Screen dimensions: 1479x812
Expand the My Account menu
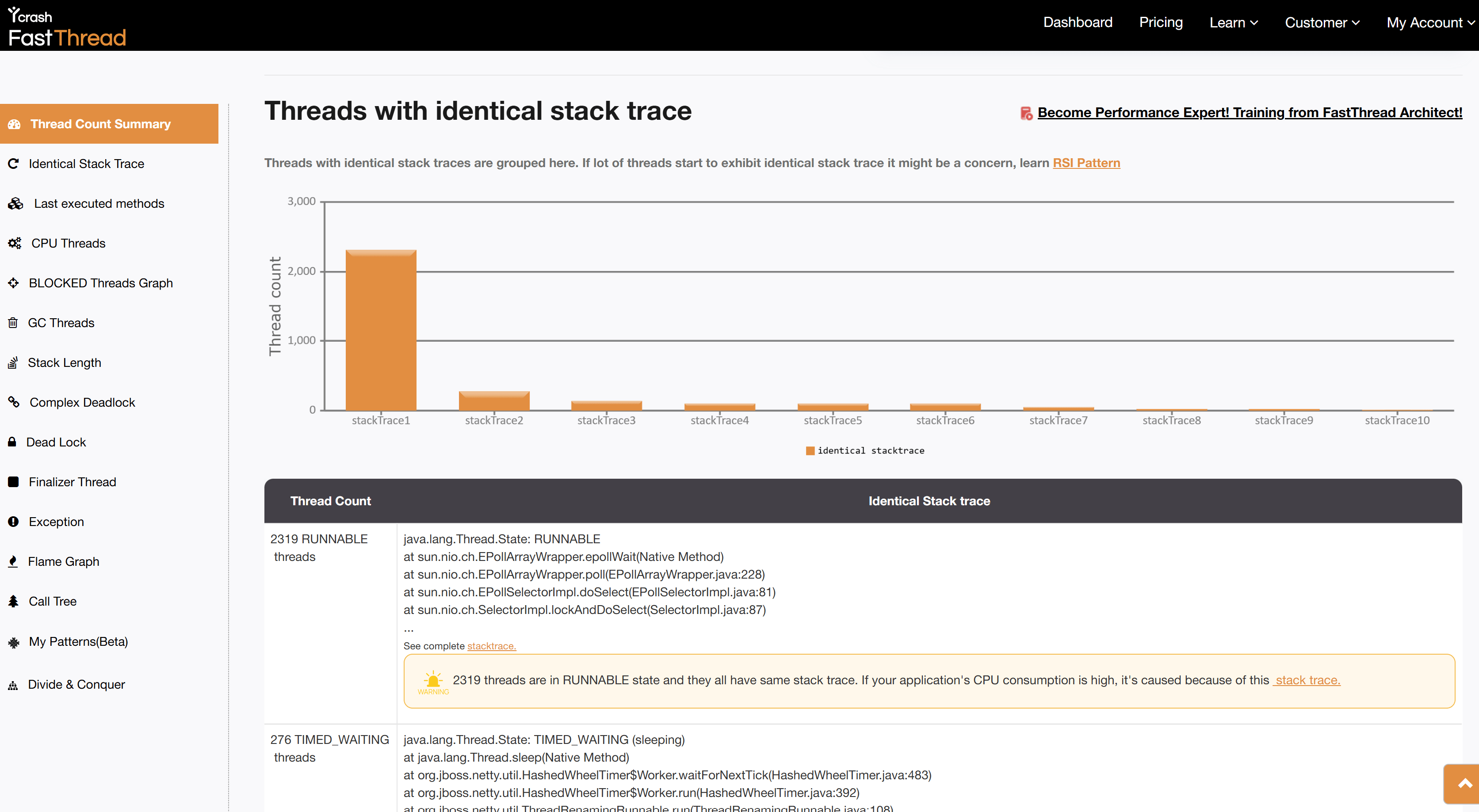pos(1429,23)
